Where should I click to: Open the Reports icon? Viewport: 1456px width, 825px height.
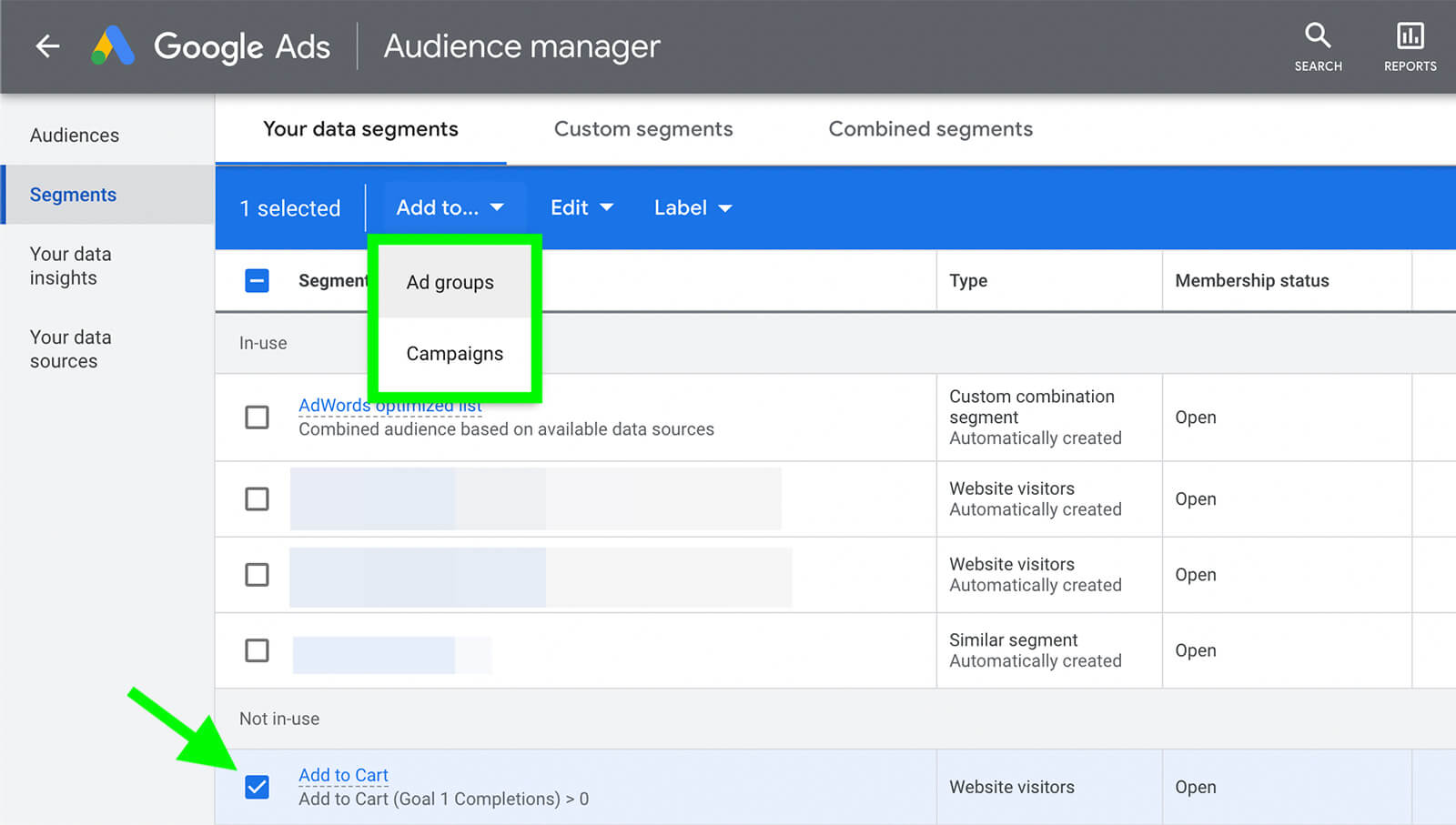(1410, 47)
